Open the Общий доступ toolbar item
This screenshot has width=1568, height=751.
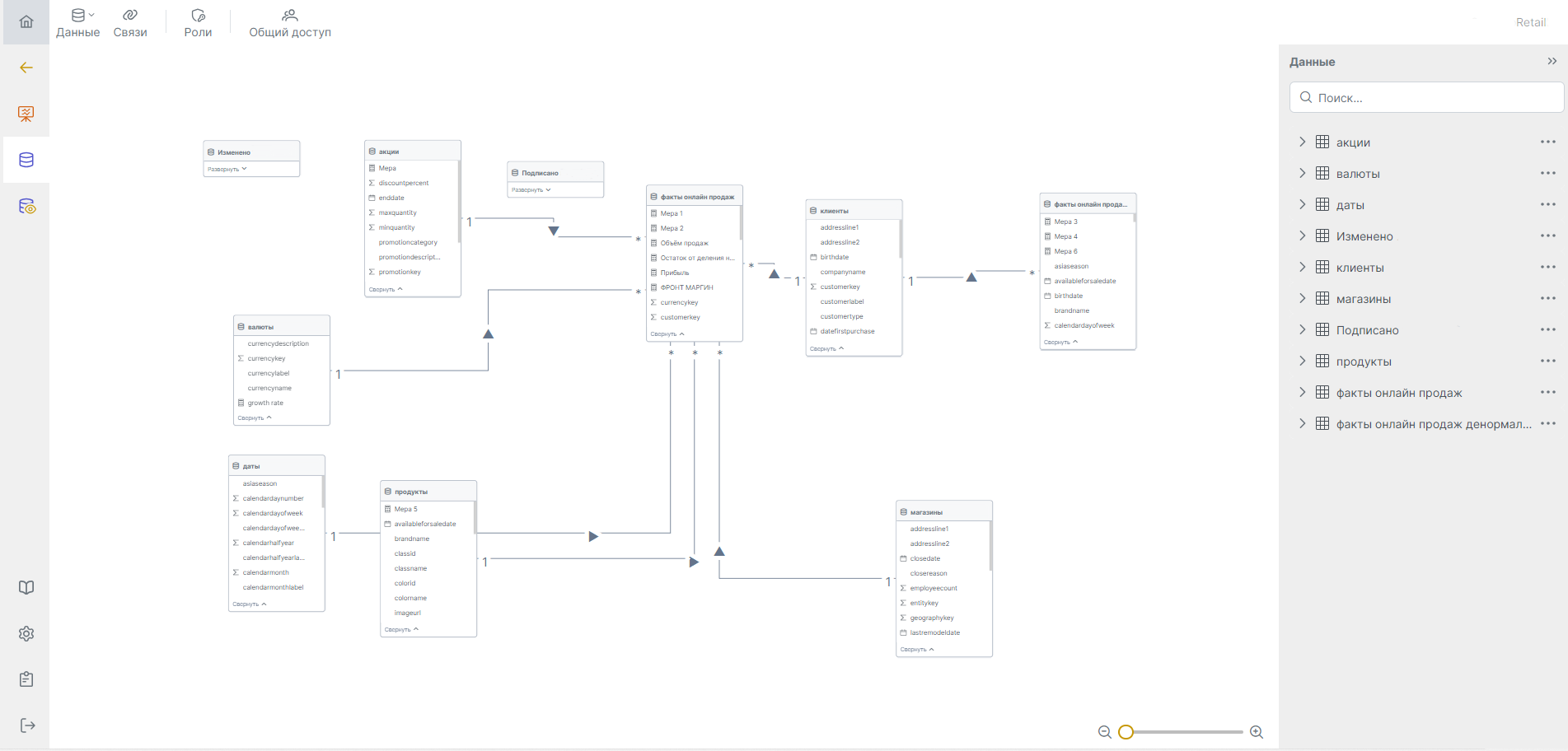(290, 23)
